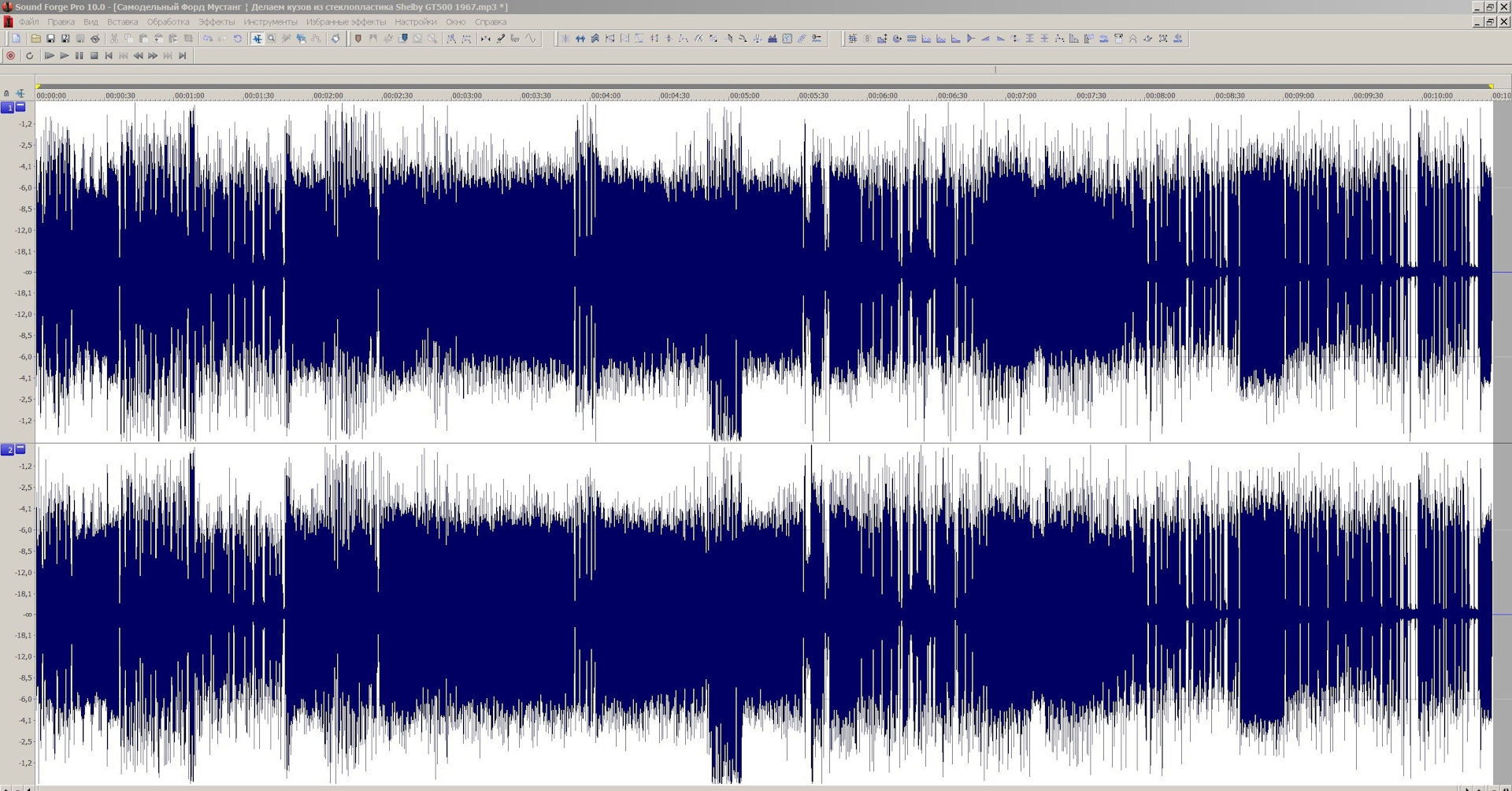Image resolution: width=1512 pixels, height=791 pixels.
Task: Click the Insert Marker icon
Action: (x=358, y=39)
